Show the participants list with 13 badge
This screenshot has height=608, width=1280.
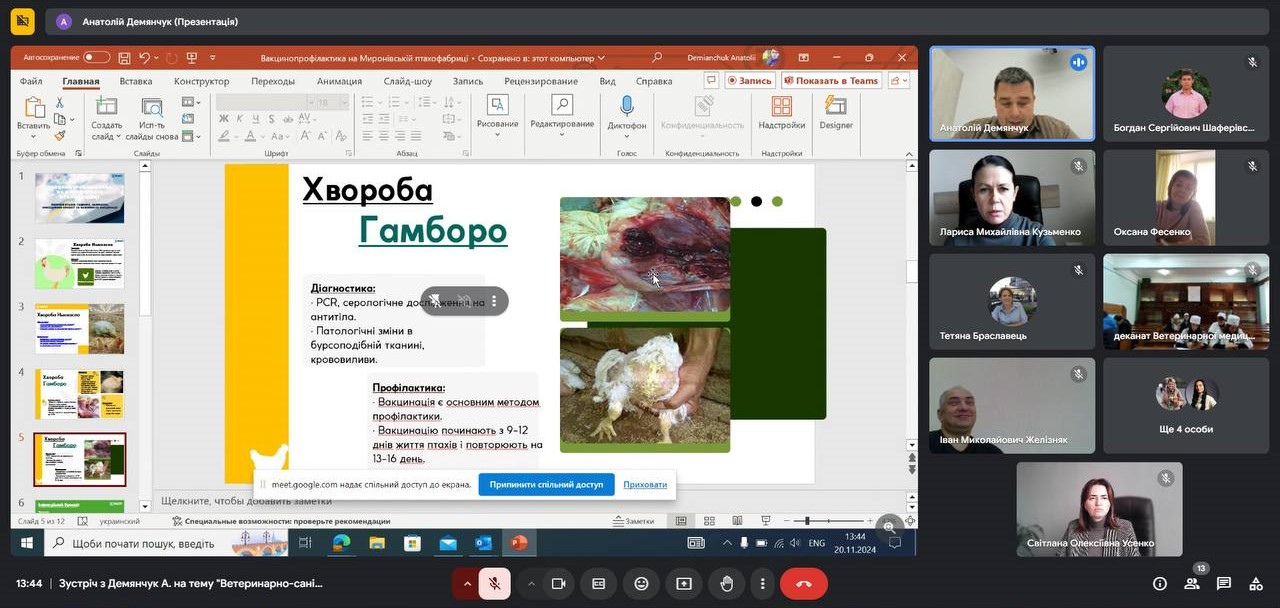(1192, 583)
